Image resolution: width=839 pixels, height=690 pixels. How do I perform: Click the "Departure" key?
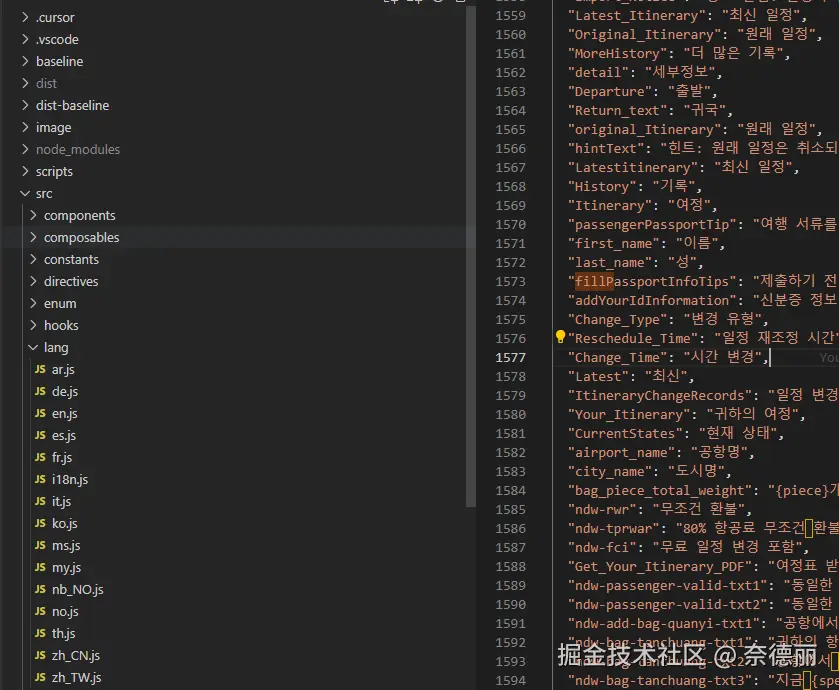(610, 91)
